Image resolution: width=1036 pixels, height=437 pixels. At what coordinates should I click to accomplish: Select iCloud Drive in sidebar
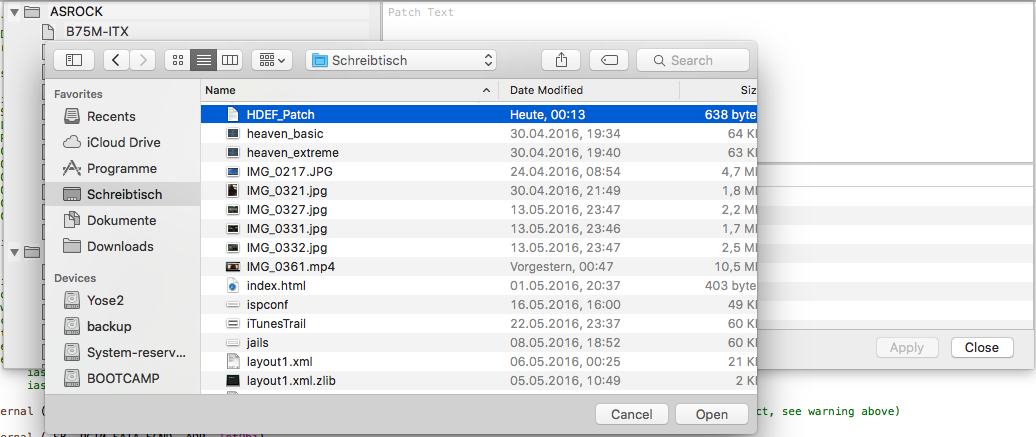123,142
